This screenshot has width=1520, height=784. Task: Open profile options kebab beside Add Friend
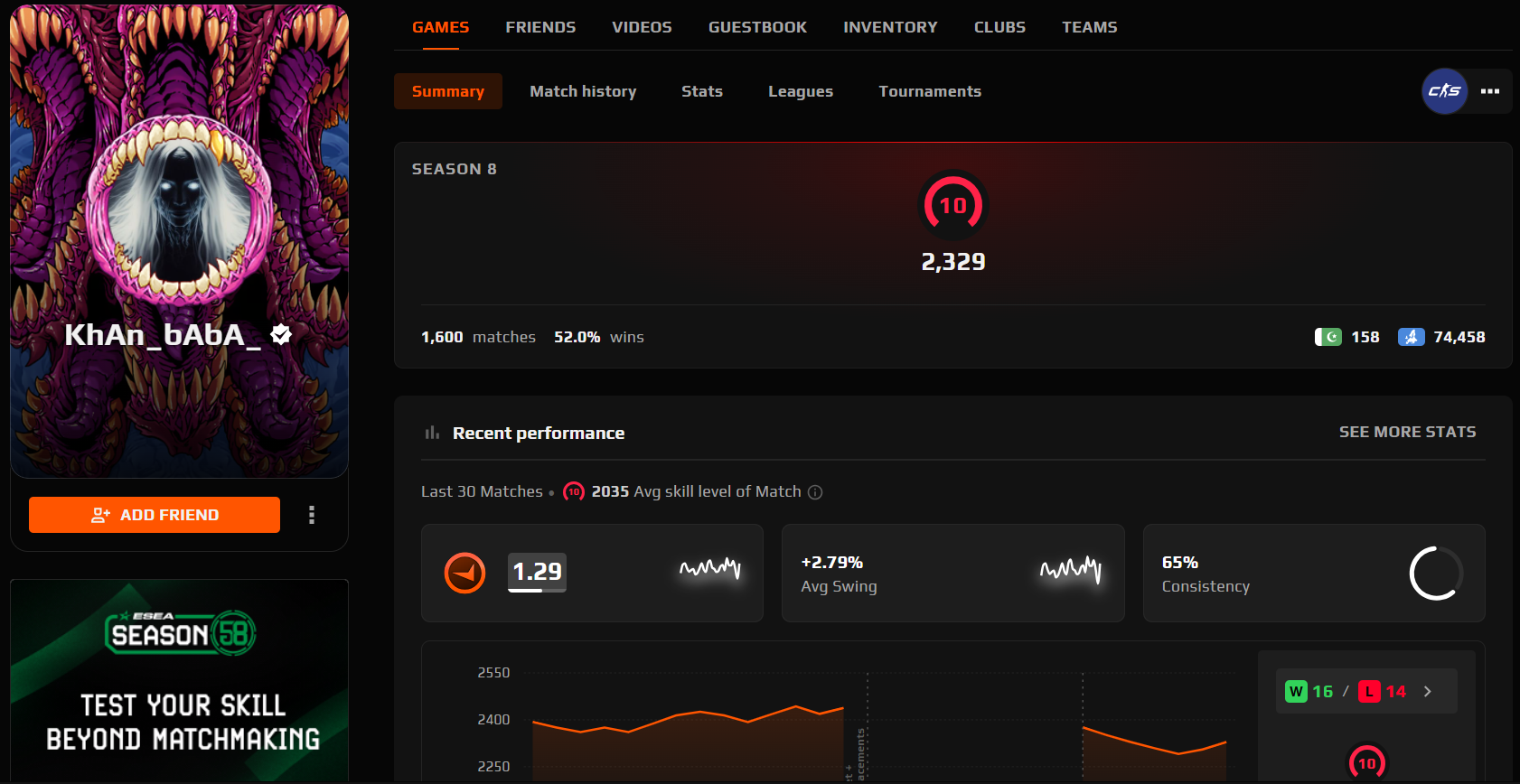[312, 515]
